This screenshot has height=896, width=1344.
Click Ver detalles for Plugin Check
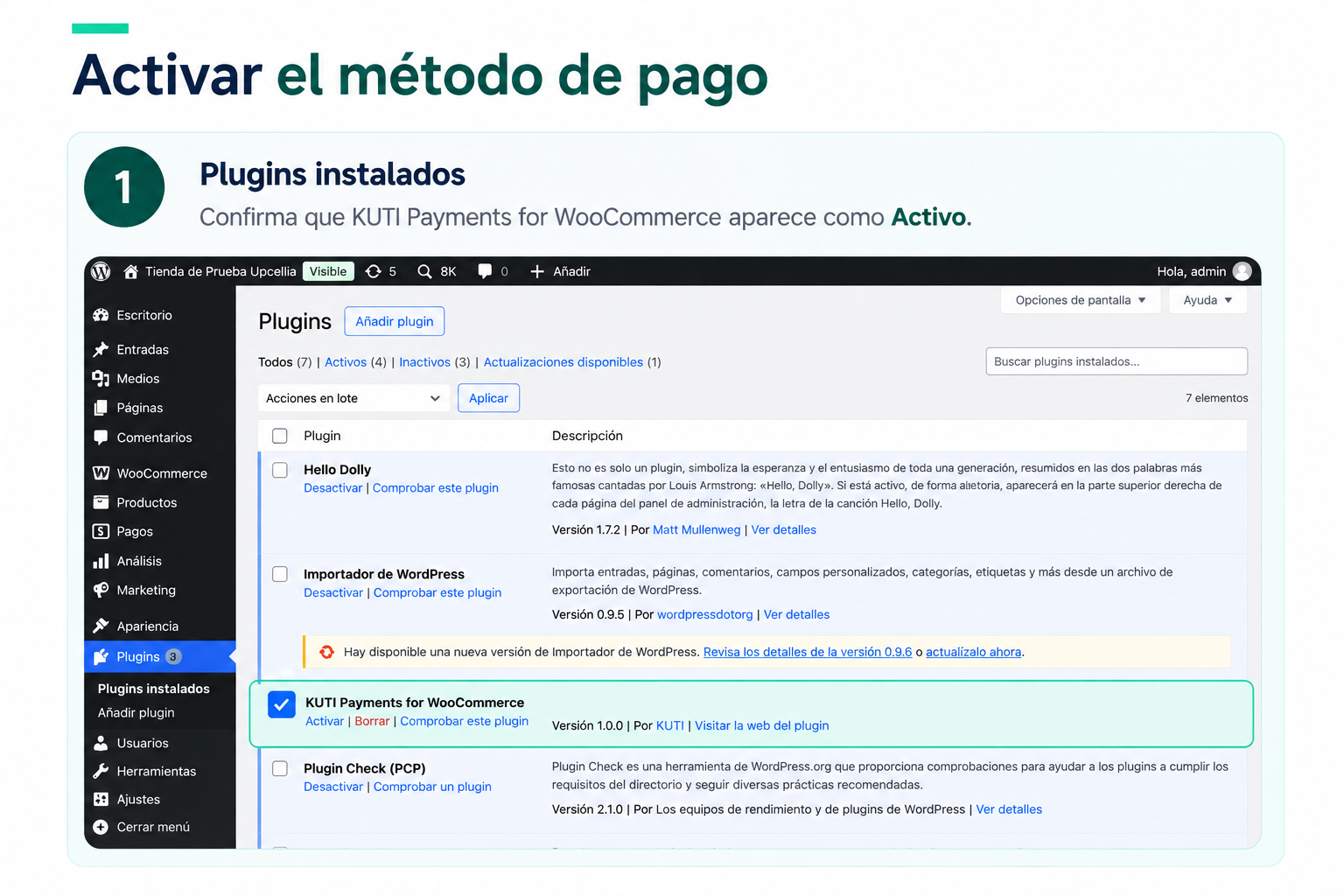coord(1009,809)
